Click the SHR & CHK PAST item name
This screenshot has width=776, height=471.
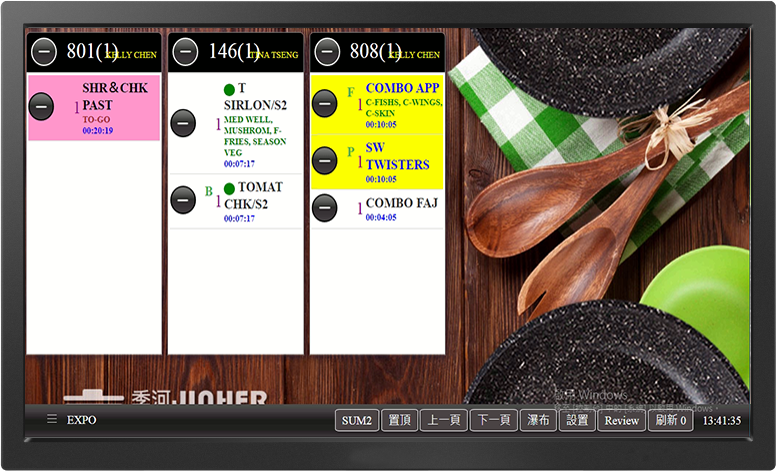coord(115,96)
